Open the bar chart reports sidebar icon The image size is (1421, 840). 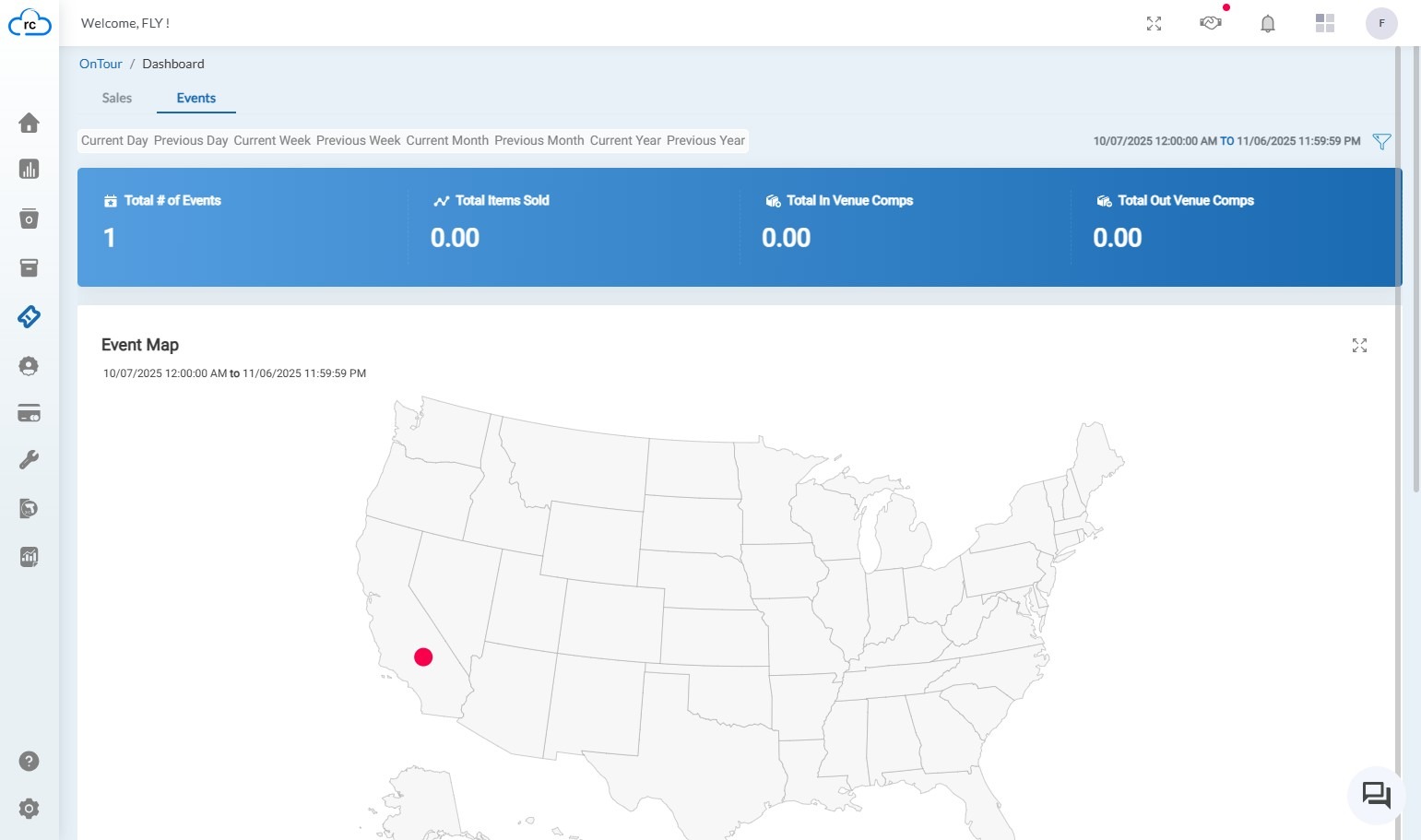point(30,170)
